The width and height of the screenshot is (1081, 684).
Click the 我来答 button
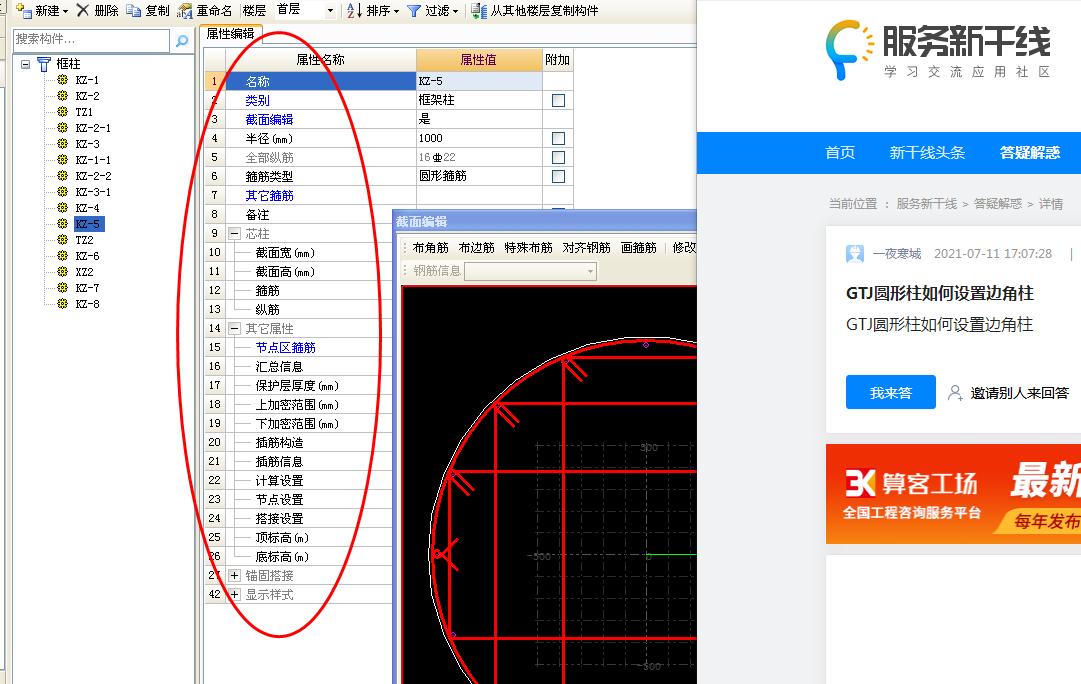pyautogui.click(x=891, y=392)
